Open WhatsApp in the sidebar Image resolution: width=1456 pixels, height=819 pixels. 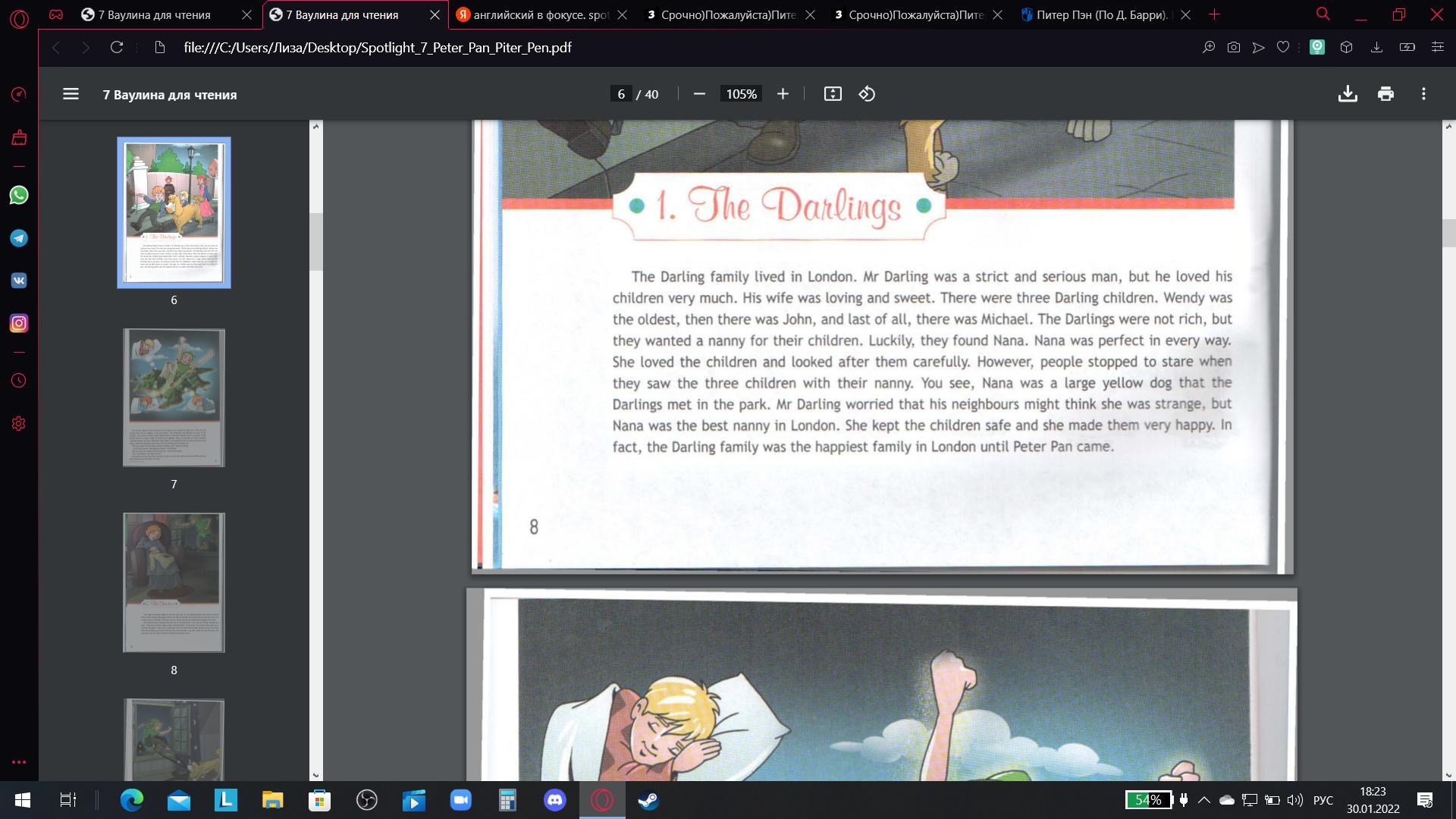(19, 196)
